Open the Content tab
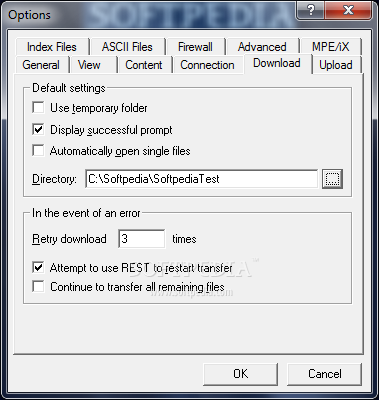Viewport: 379px width, 400px height. click(144, 65)
